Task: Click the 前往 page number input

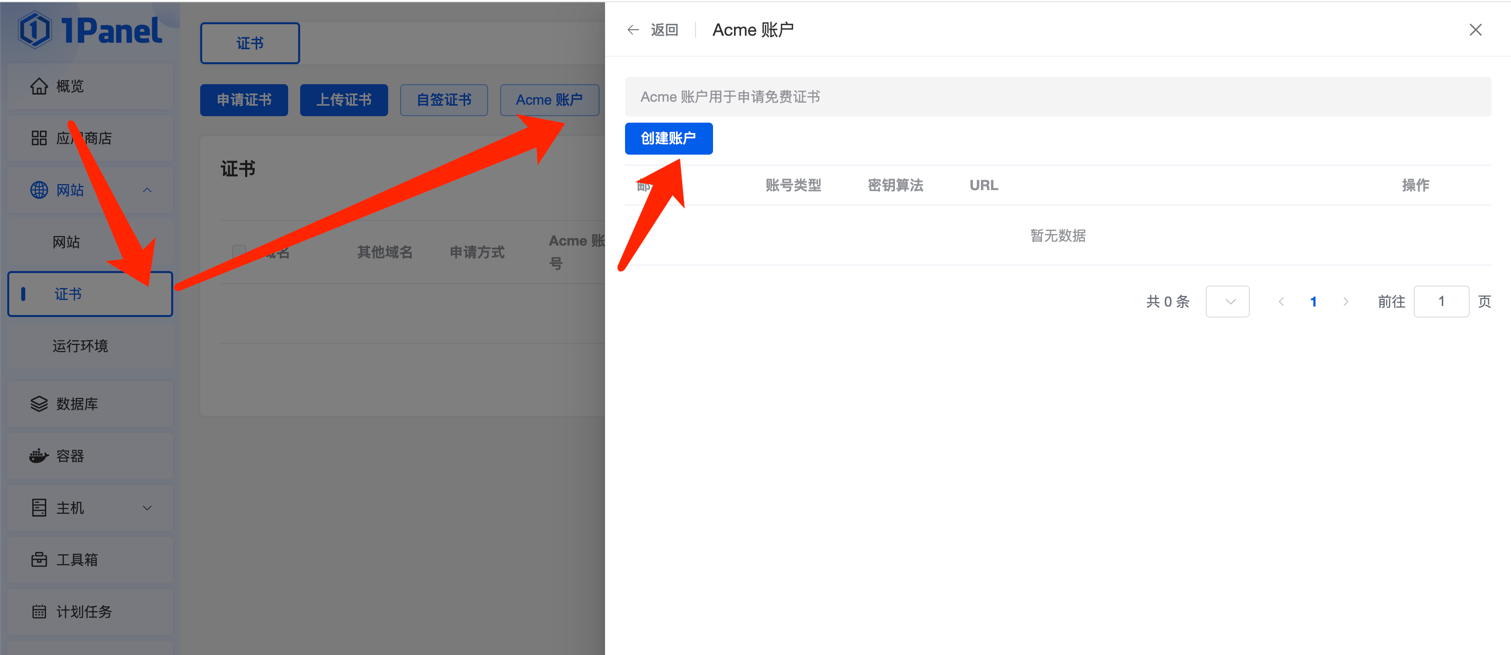Action: tap(1441, 302)
